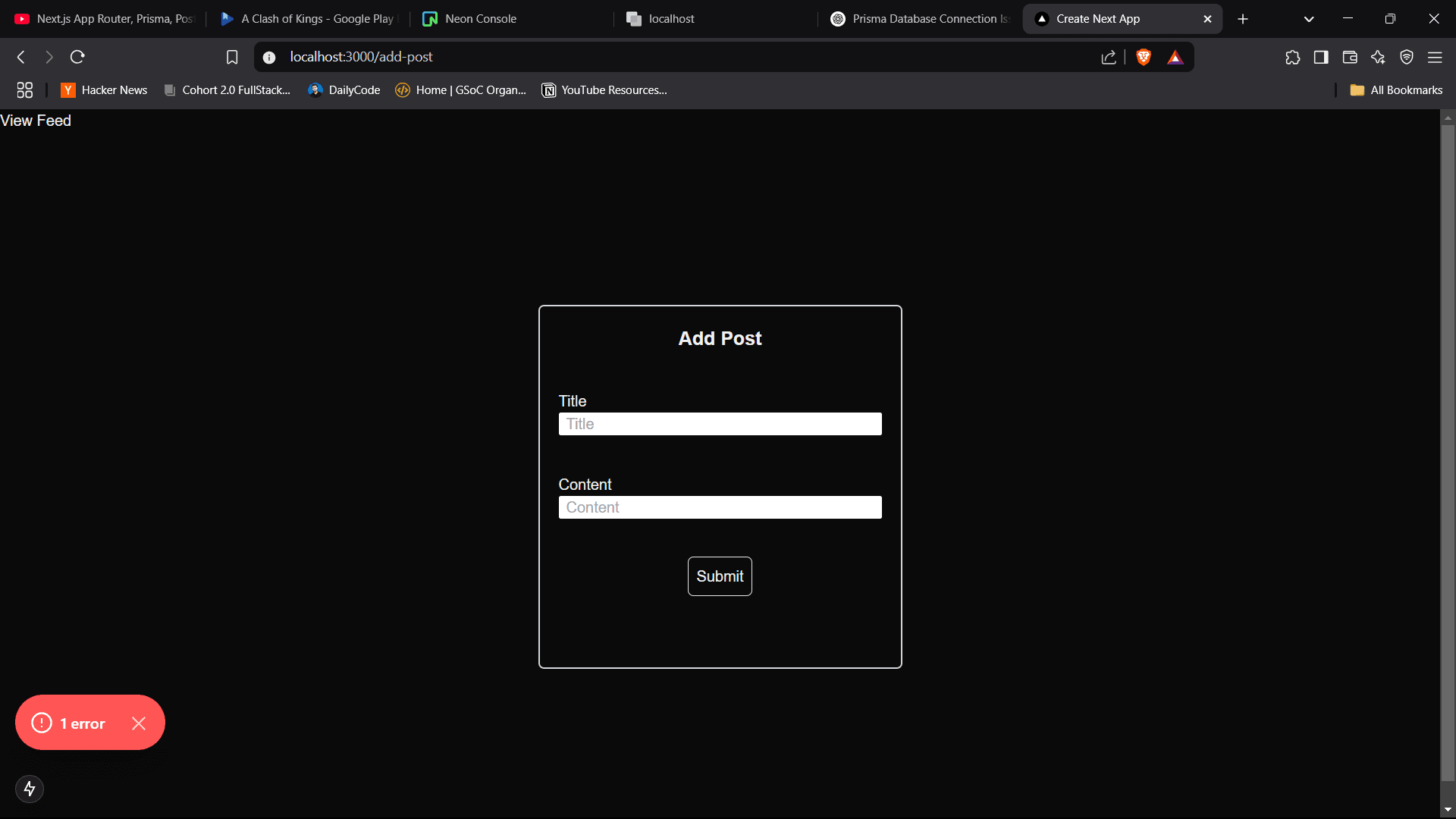This screenshot has width=1456, height=819.
Task: Click the Brave Rewards triangle icon
Action: [x=1175, y=58]
